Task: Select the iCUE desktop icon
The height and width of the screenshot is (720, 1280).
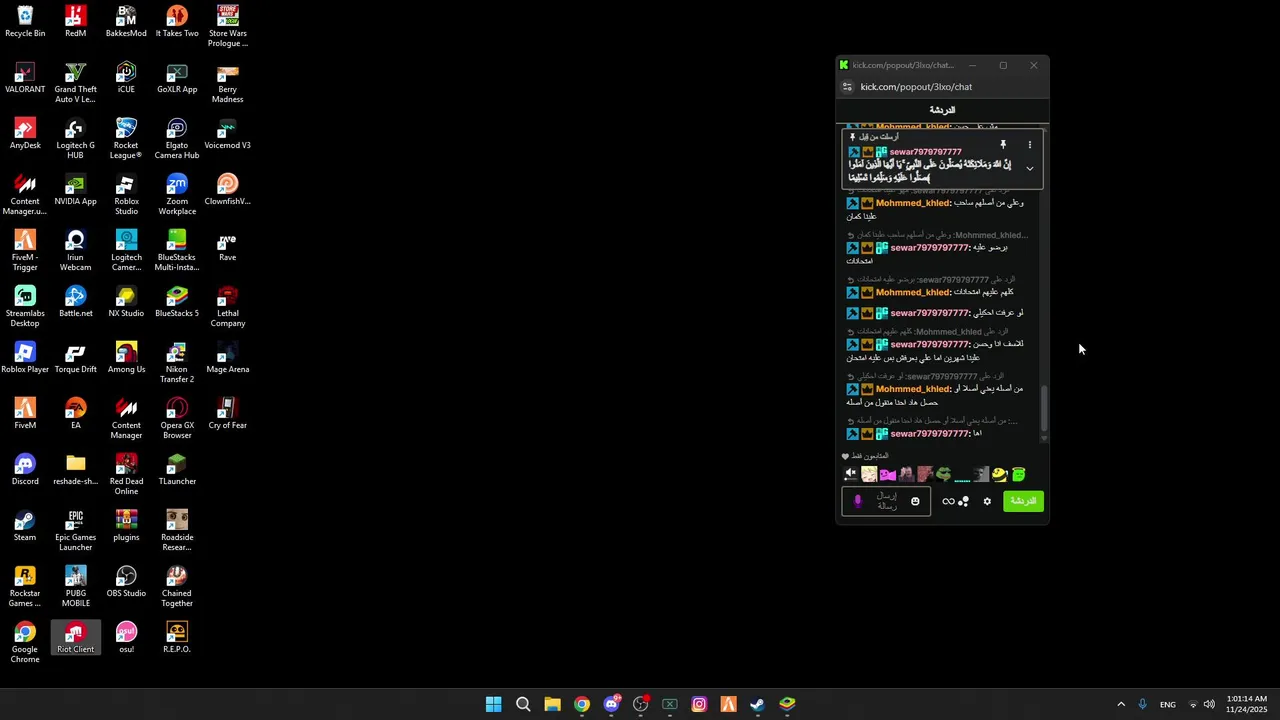Action: point(126,78)
